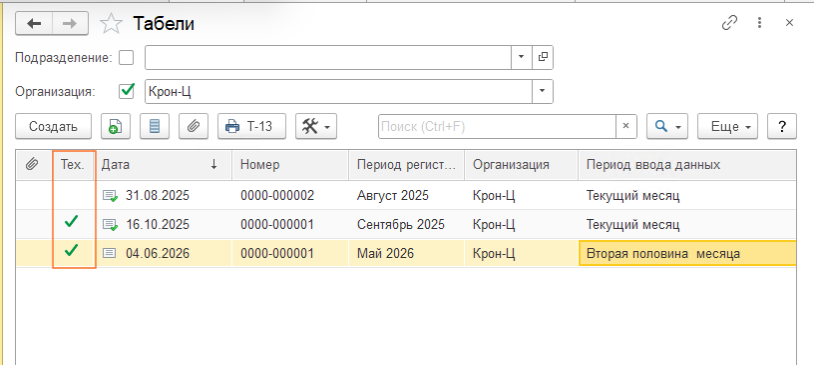Click the empty Подразделение input field
814x365 pixels.
[328, 58]
